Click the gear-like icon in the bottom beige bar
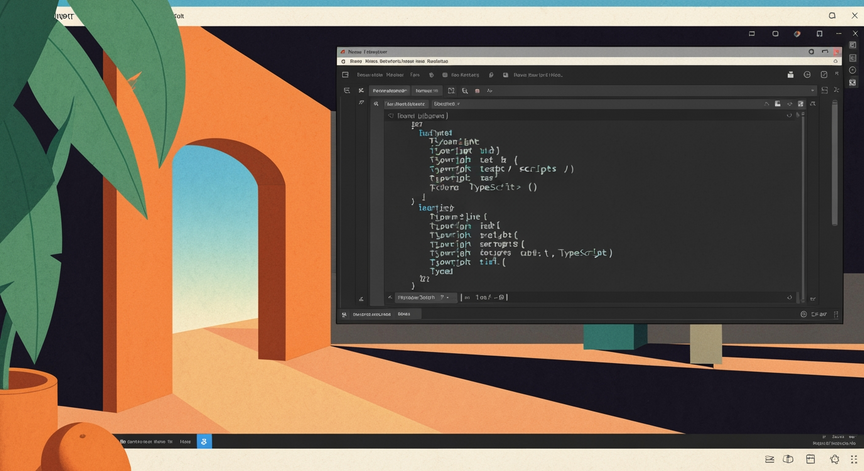Image resolution: width=864 pixels, height=471 pixels. [x=834, y=459]
